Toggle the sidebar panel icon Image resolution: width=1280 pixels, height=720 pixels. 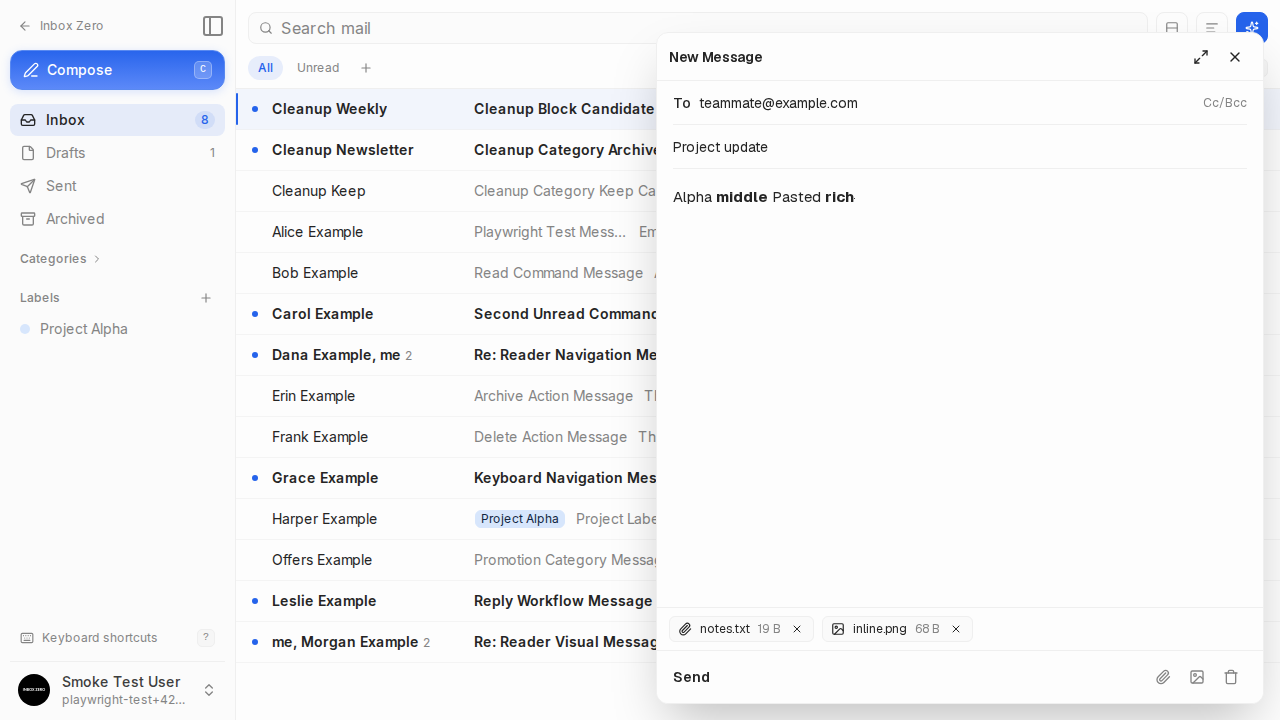(x=212, y=26)
